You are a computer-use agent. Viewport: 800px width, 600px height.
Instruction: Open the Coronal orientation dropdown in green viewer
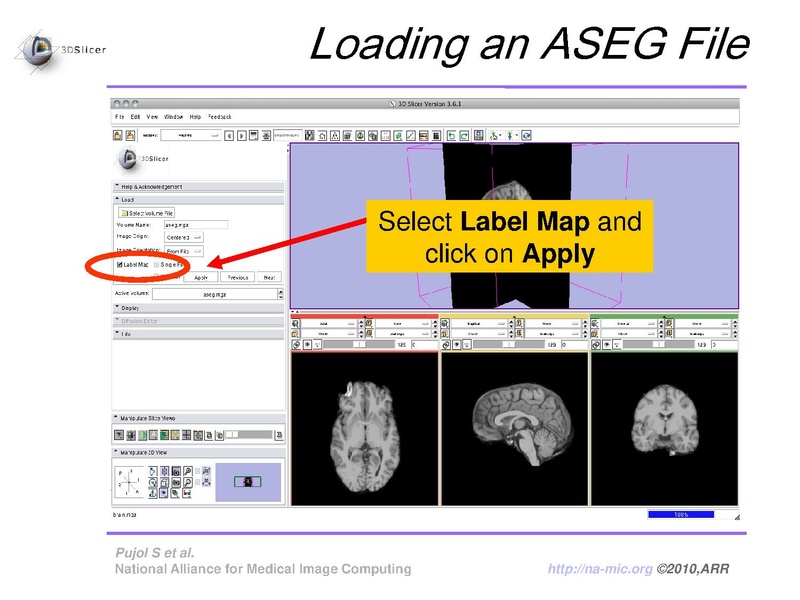pyautogui.click(x=629, y=323)
